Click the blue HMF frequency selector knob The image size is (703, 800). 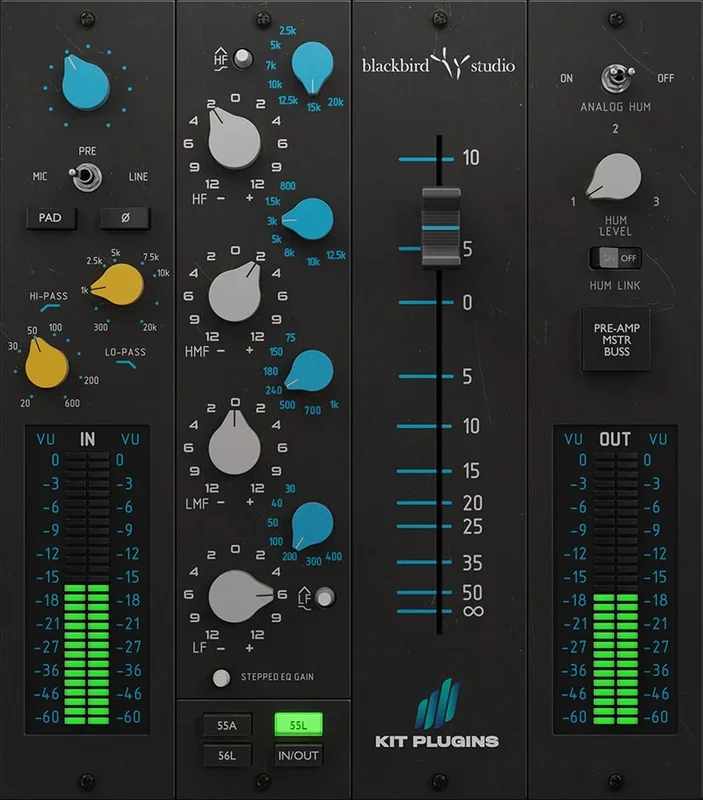point(309,219)
